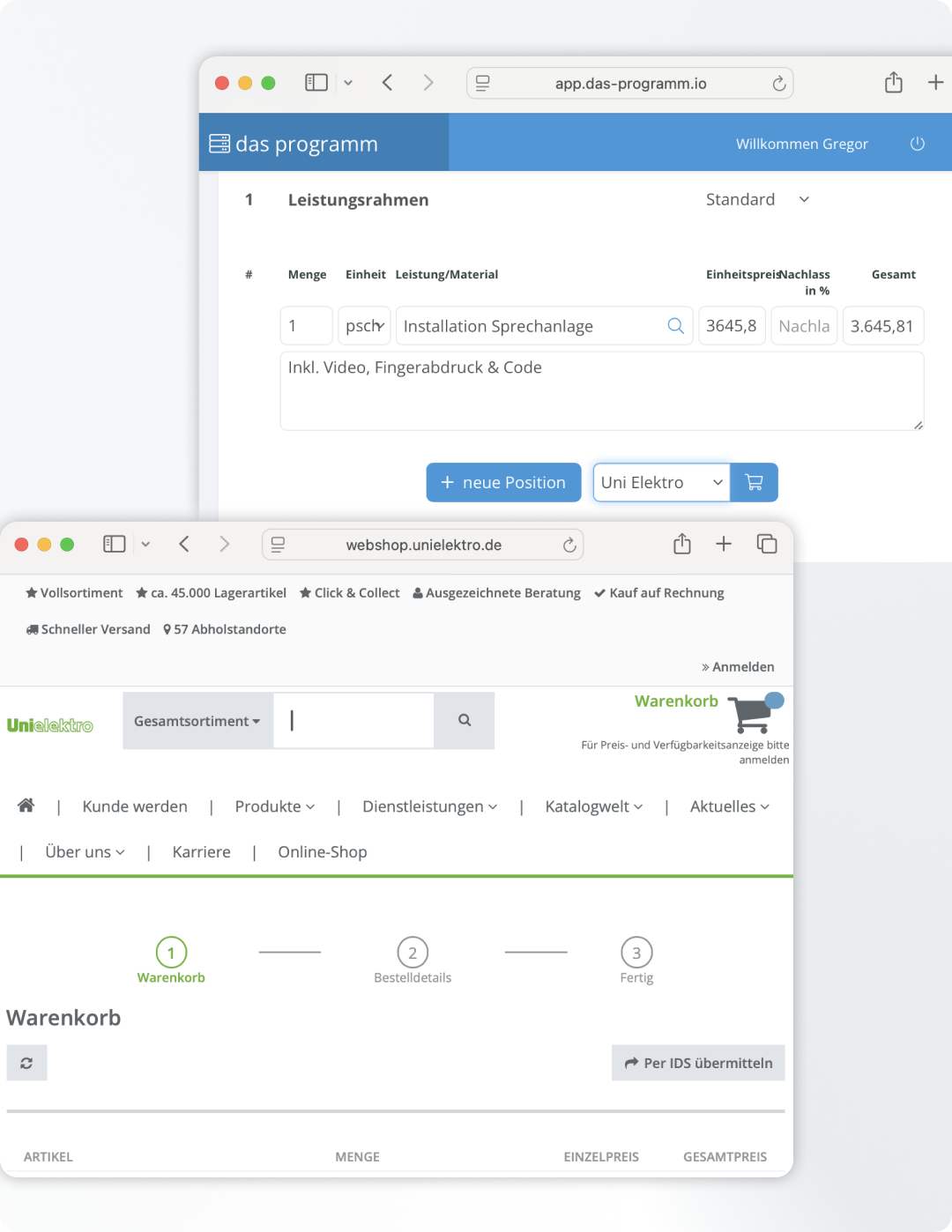Click Willkommen Gregor text
This screenshot has width=952, height=1232.
802,144
